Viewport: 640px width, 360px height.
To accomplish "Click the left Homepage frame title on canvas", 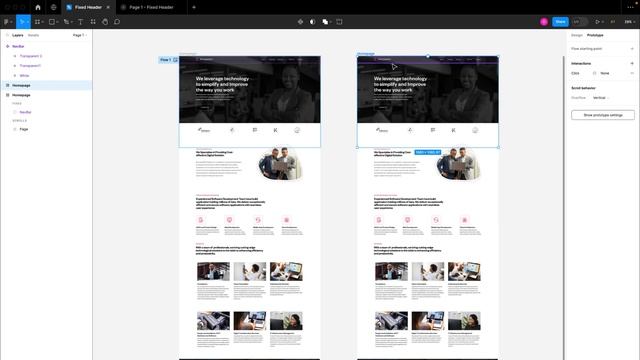I will pos(187,53).
